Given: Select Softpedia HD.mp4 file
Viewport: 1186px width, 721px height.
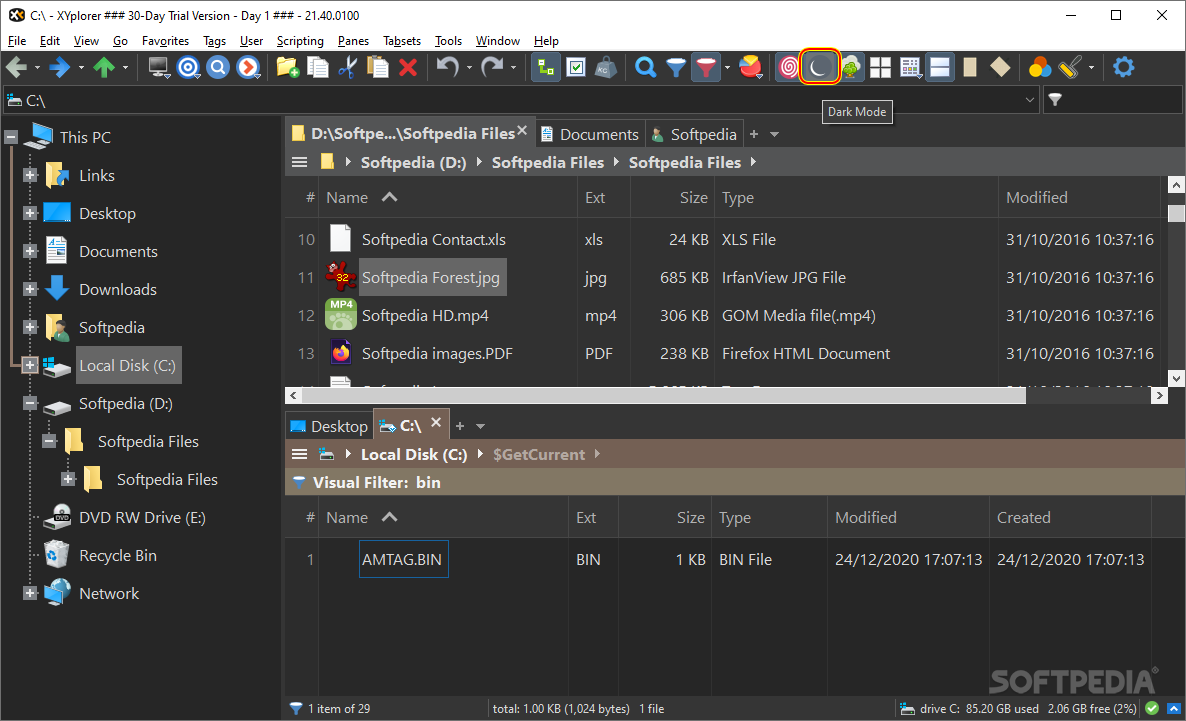Looking at the screenshot, I should [x=425, y=315].
